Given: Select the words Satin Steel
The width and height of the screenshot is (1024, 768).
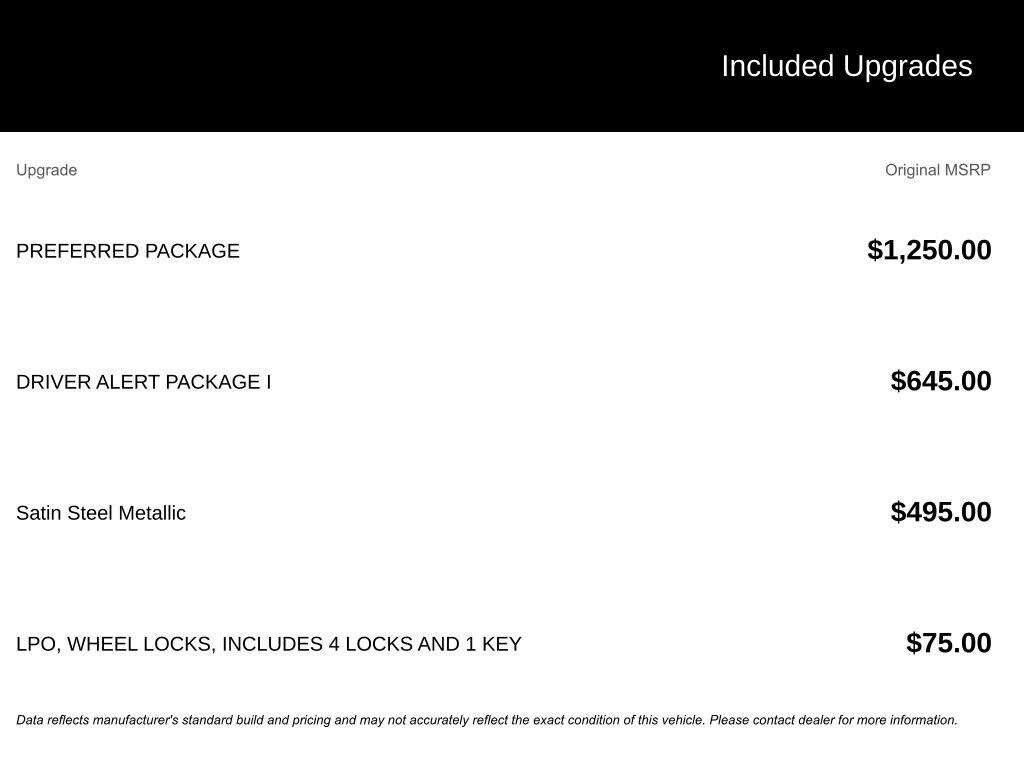Looking at the screenshot, I should click(x=65, y=513).
